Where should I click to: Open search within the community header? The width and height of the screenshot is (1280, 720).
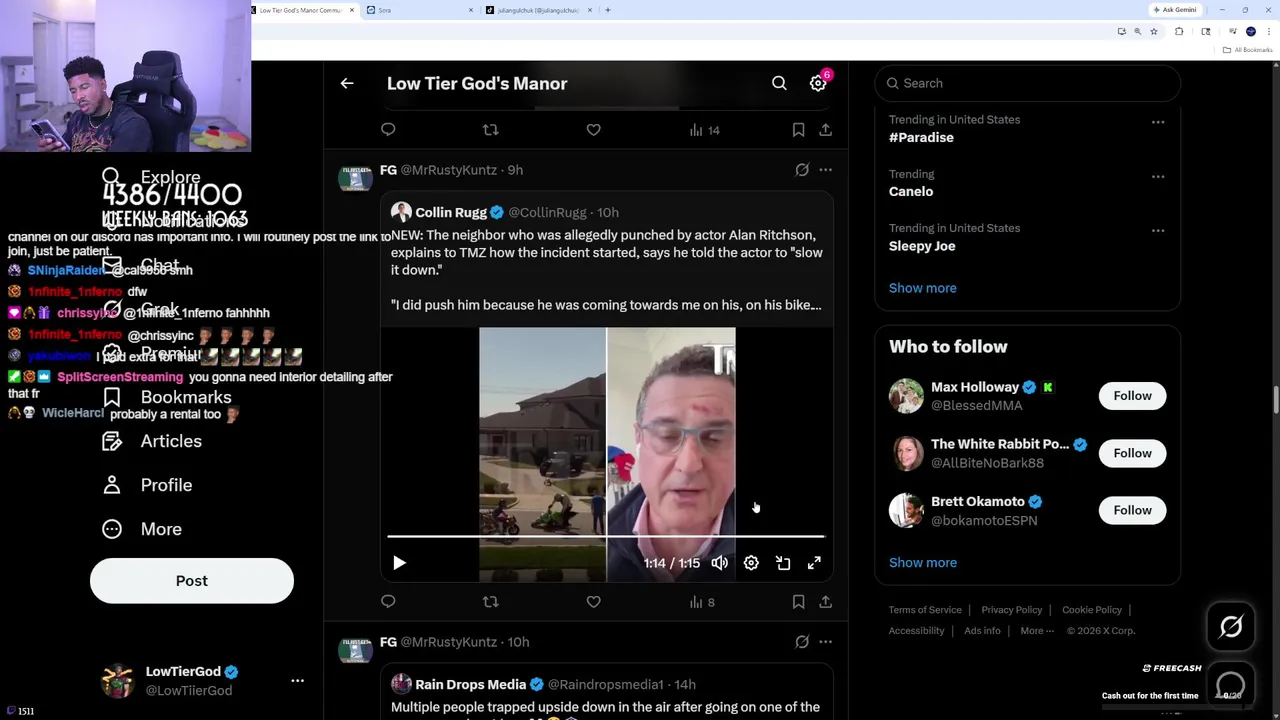(779, 84)
